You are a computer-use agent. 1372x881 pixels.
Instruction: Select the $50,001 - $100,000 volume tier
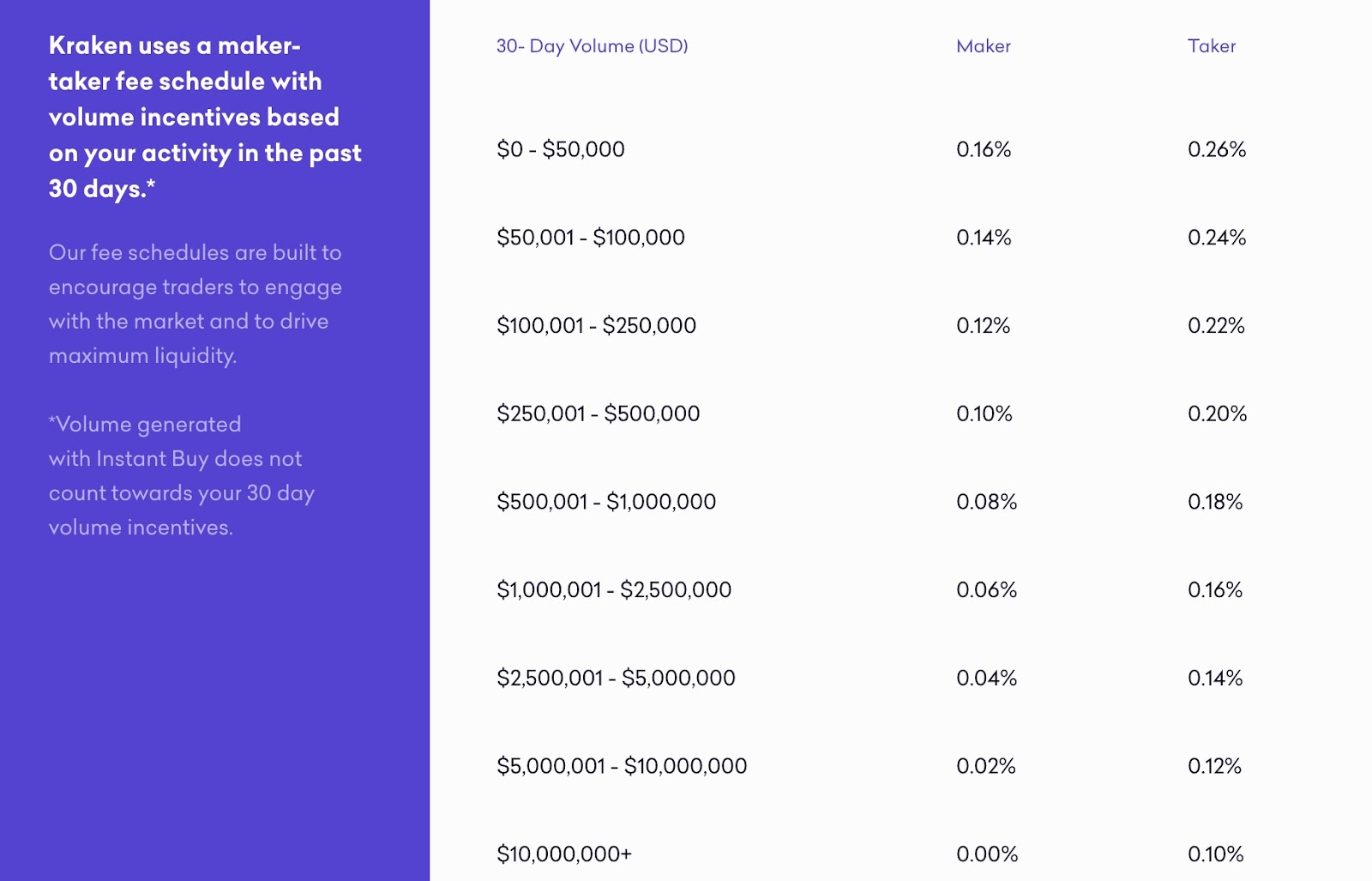pyautogui.click(x=590, y=238)
